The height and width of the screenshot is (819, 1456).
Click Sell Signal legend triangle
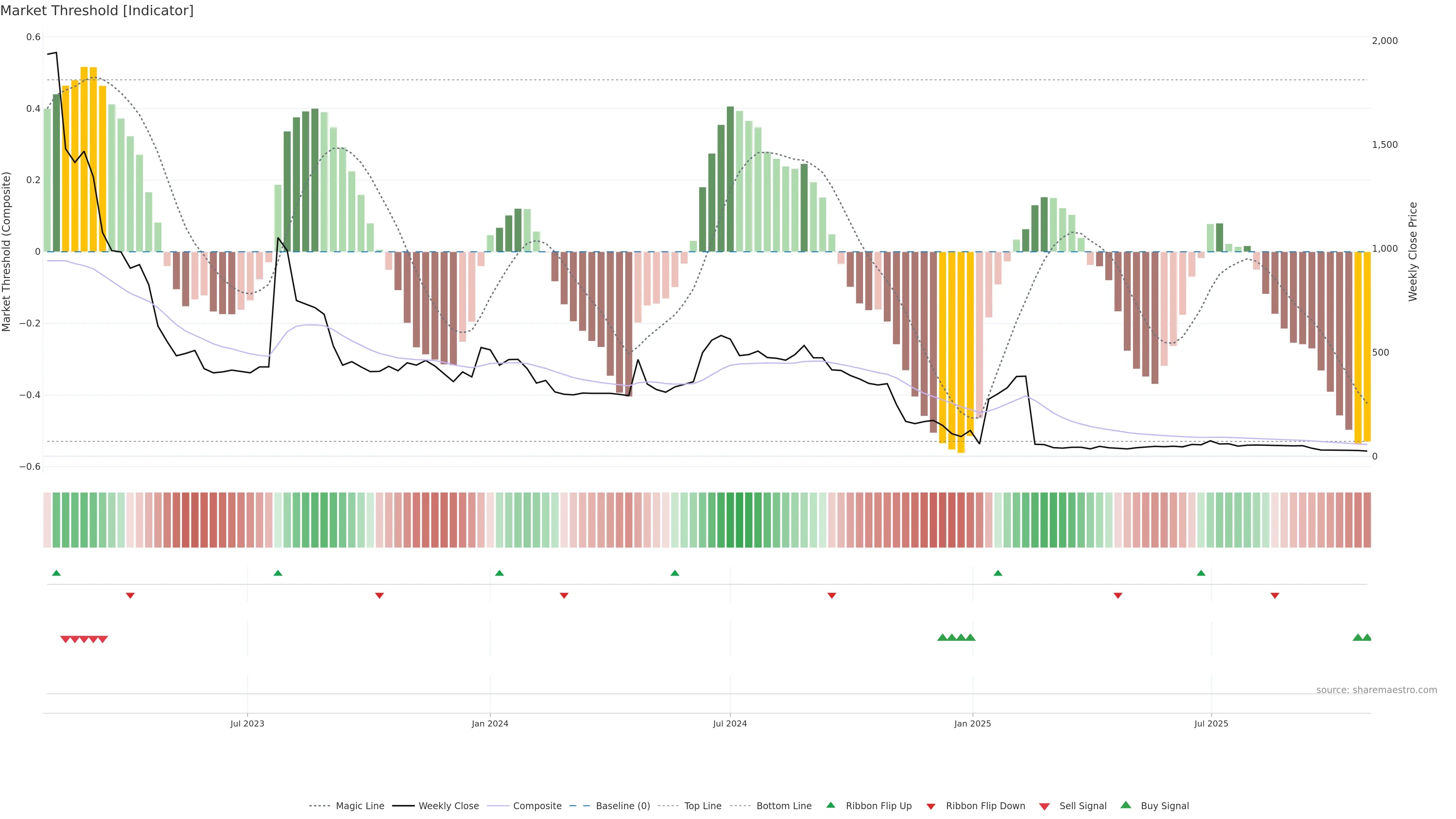click(1045, 806)
